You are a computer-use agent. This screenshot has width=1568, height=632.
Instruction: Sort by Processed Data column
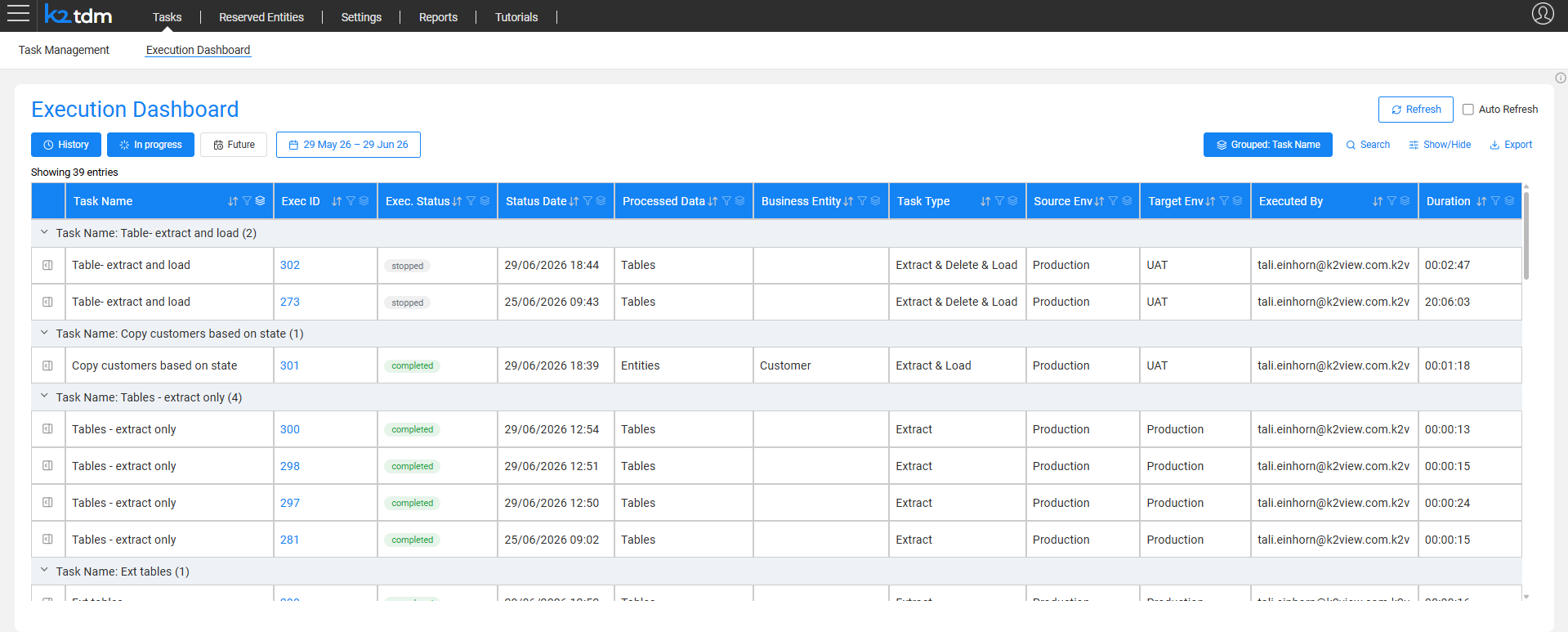713,201
